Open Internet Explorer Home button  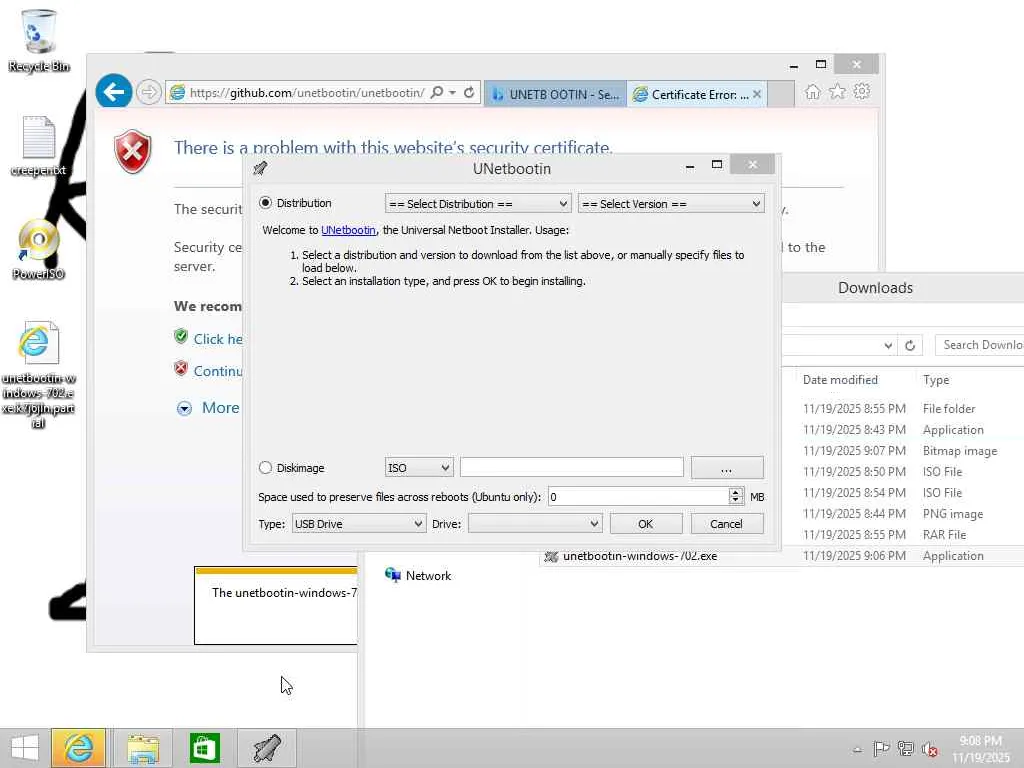coord(812,92)
